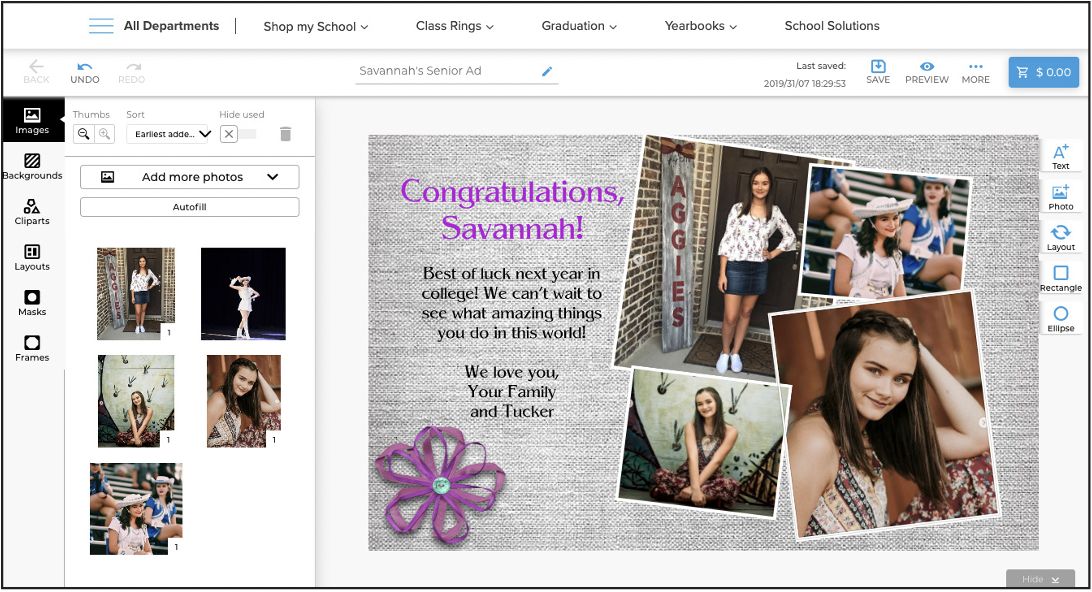
Task: Open the Sort dropdown 'Earliest added'
Action: point(169,134)
